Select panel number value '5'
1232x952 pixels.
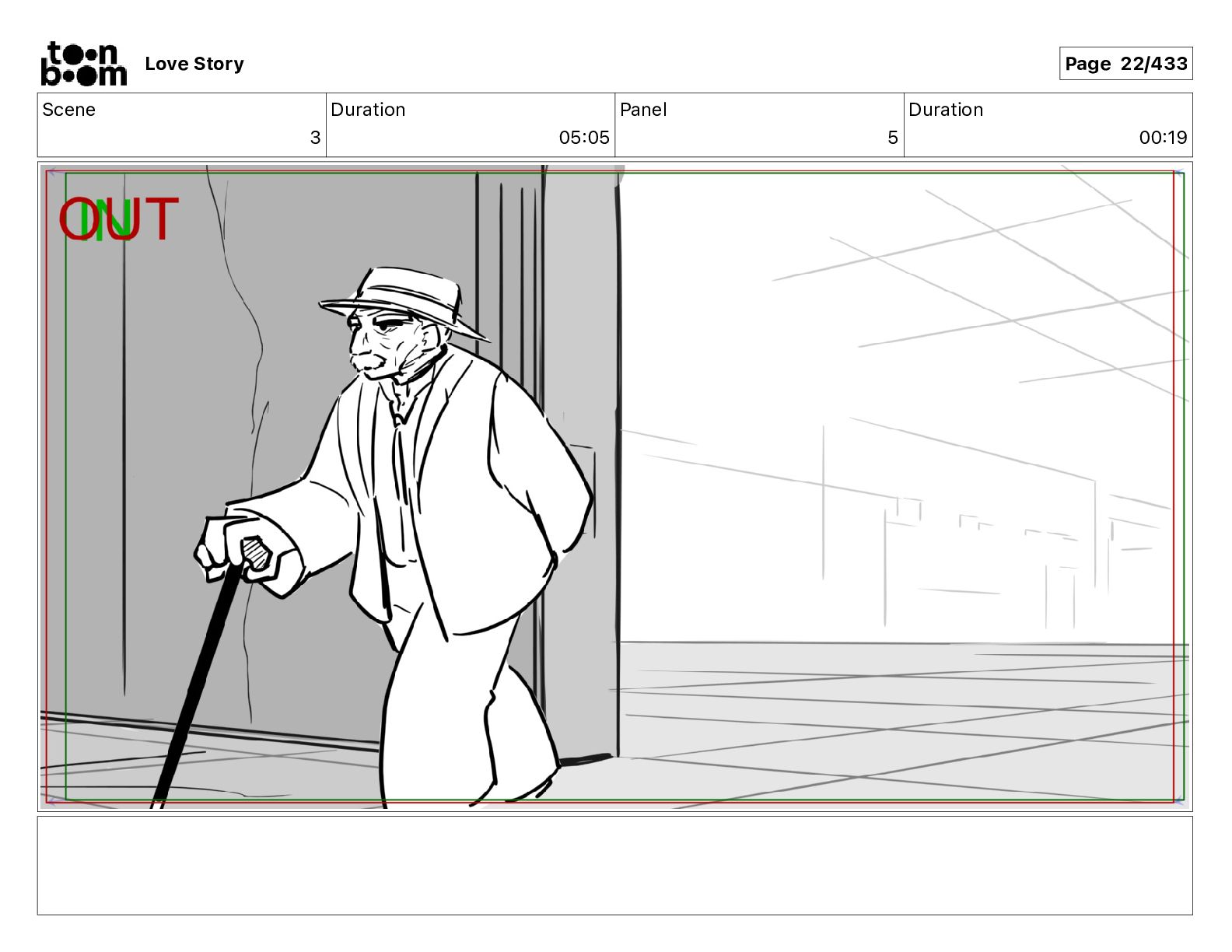pyautogui.click(x=893, y=138)
